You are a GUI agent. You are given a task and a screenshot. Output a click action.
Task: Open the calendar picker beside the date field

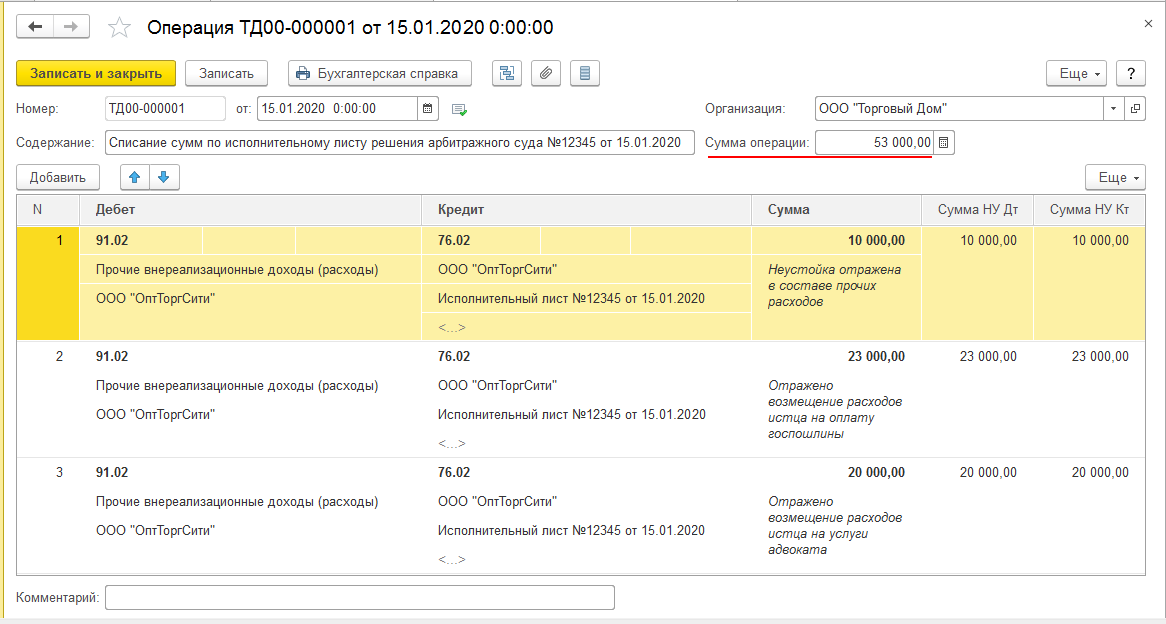(x=428, y=109)
